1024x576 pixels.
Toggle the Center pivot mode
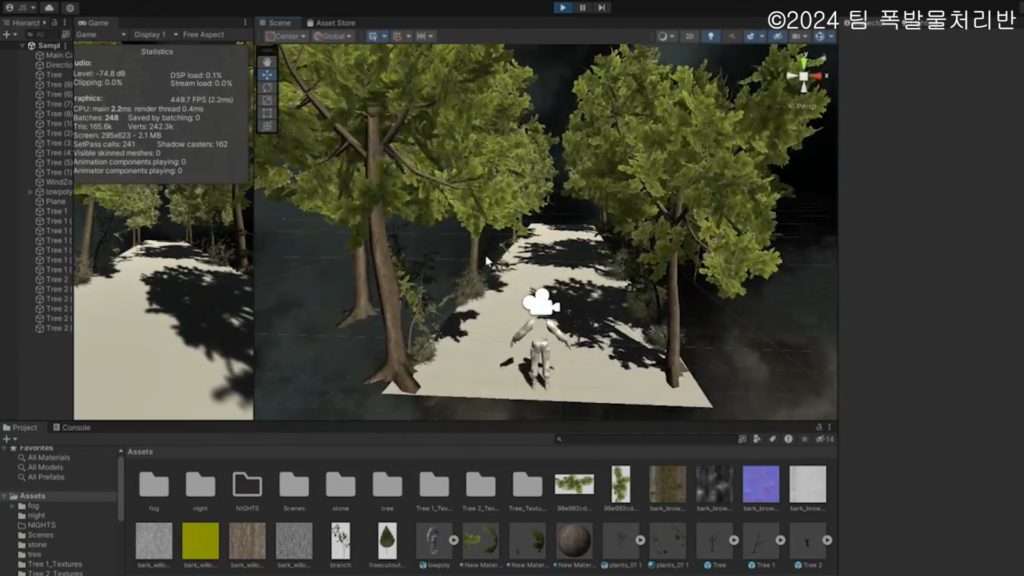tap(284, 36)
